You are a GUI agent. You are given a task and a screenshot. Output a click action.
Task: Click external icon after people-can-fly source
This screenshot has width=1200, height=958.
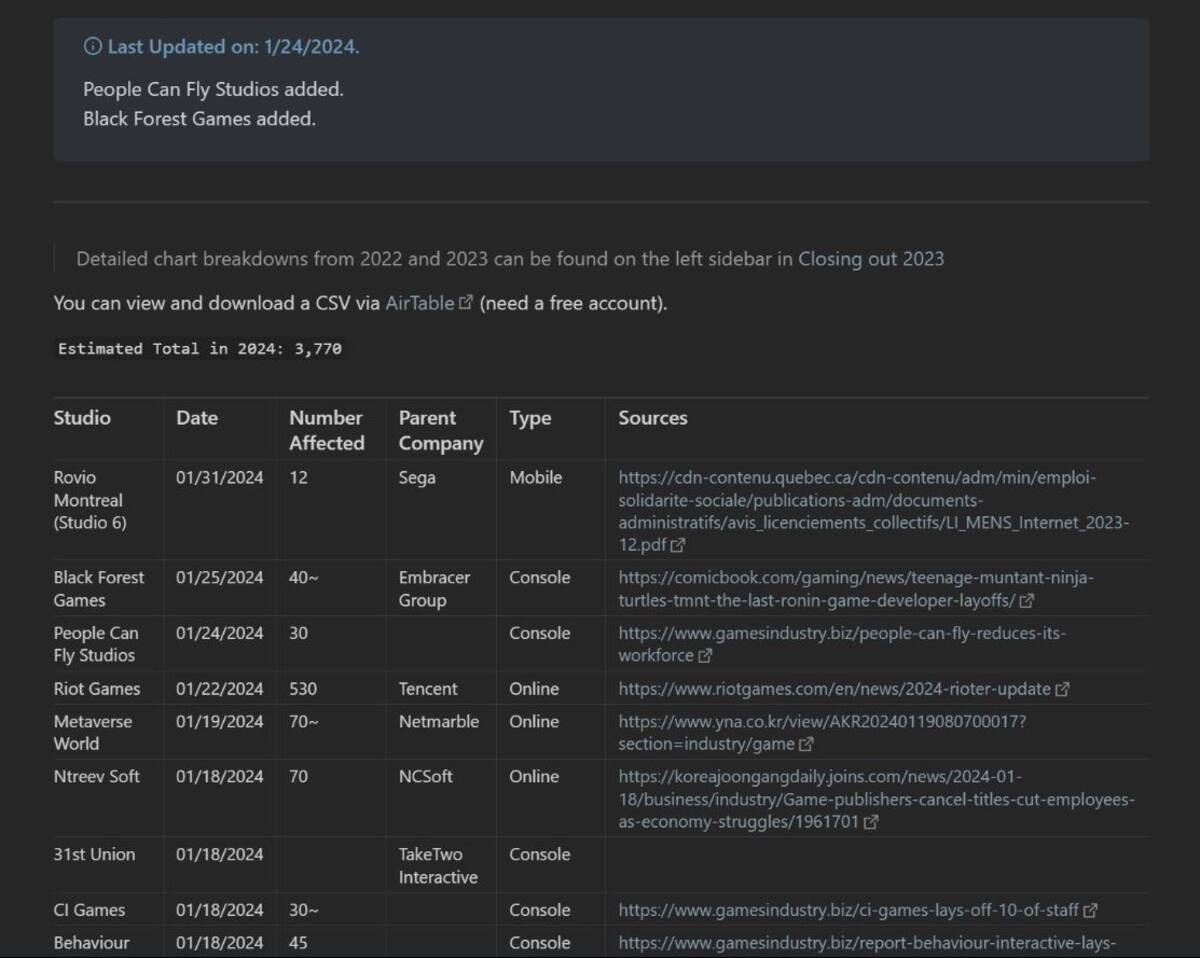click(705, 656)
